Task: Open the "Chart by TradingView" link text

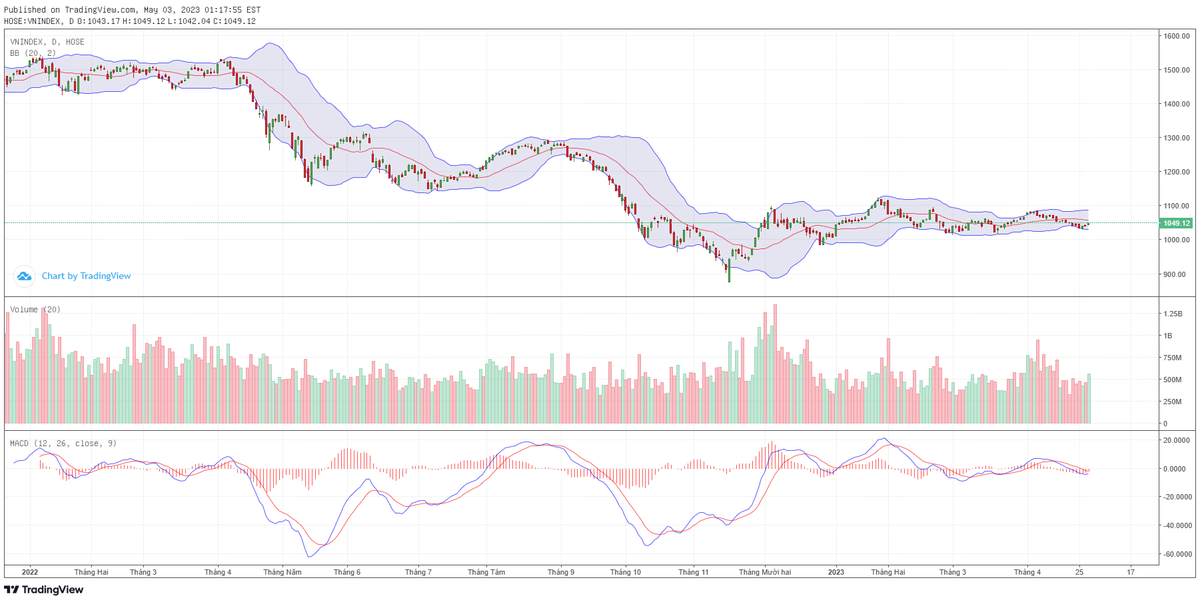Action: pos(86,276)
